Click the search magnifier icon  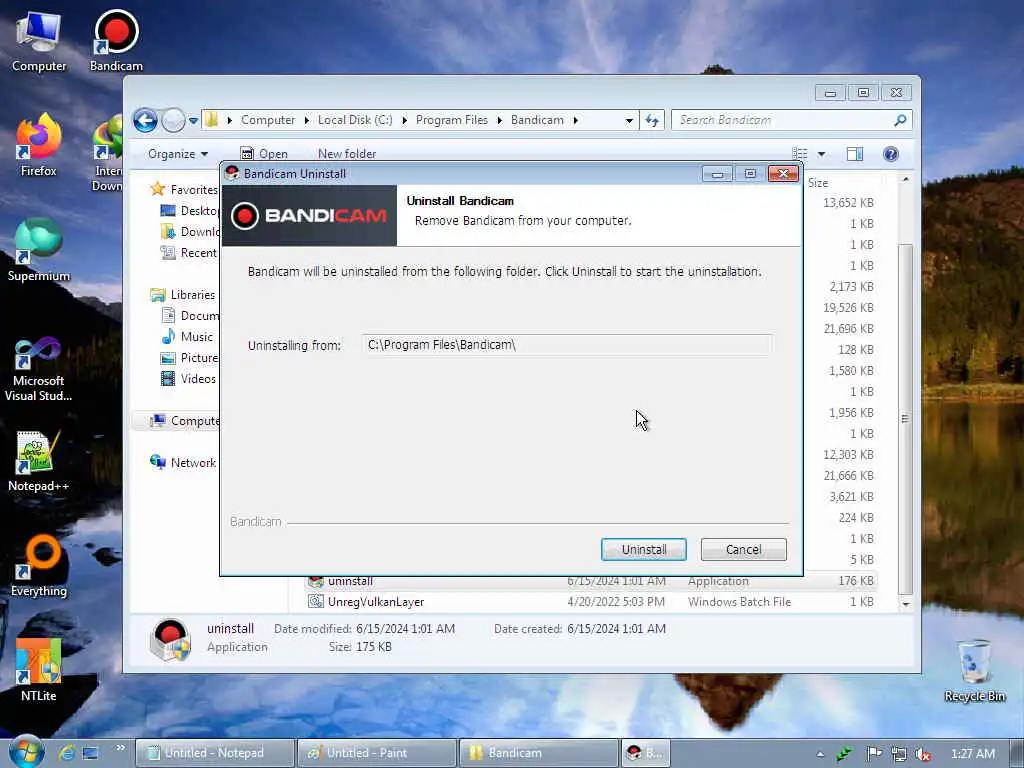coord(900,120)
